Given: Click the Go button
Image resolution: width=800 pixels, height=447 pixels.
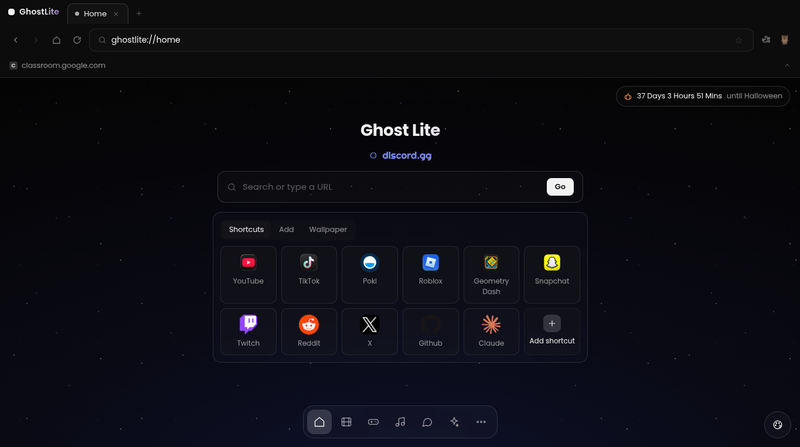Looking at the screenshot, I should point(560,187).
